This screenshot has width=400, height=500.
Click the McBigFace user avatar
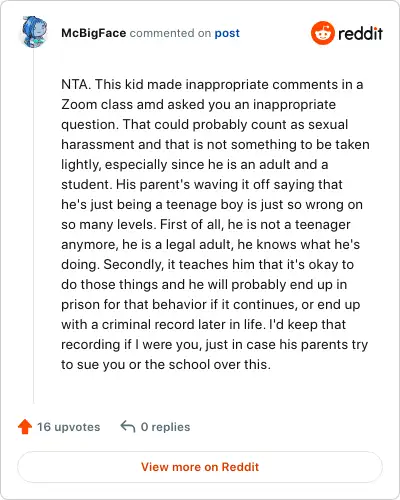point(34,32)
